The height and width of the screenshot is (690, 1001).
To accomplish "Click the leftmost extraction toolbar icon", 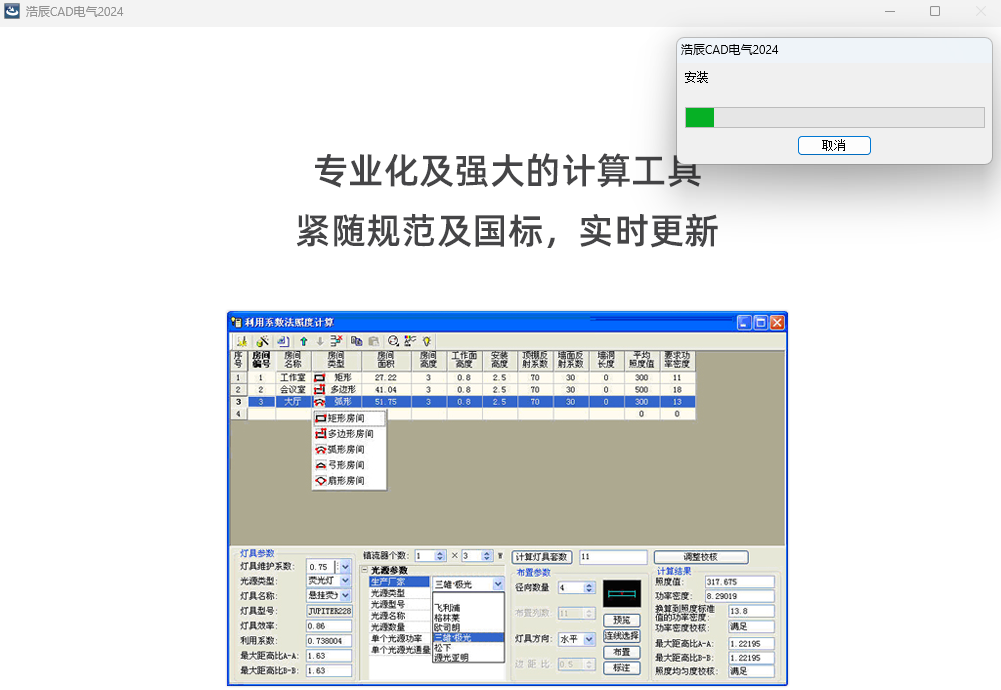I will (240, 342).
